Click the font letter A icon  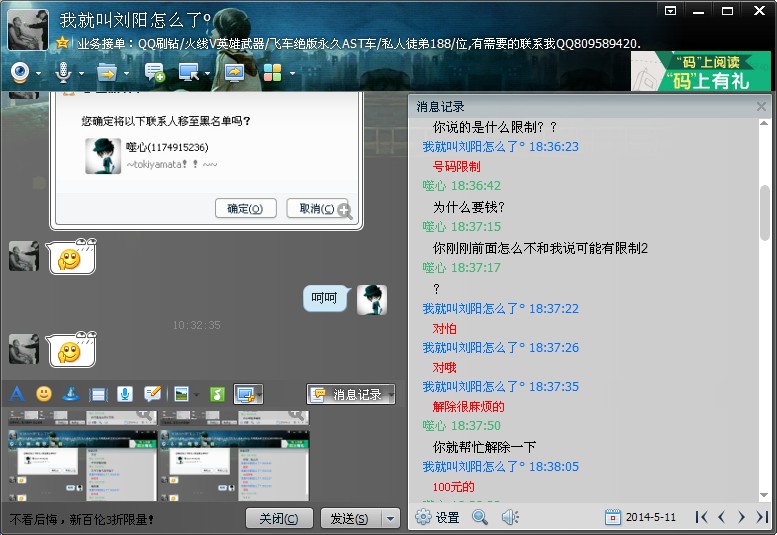16,394
